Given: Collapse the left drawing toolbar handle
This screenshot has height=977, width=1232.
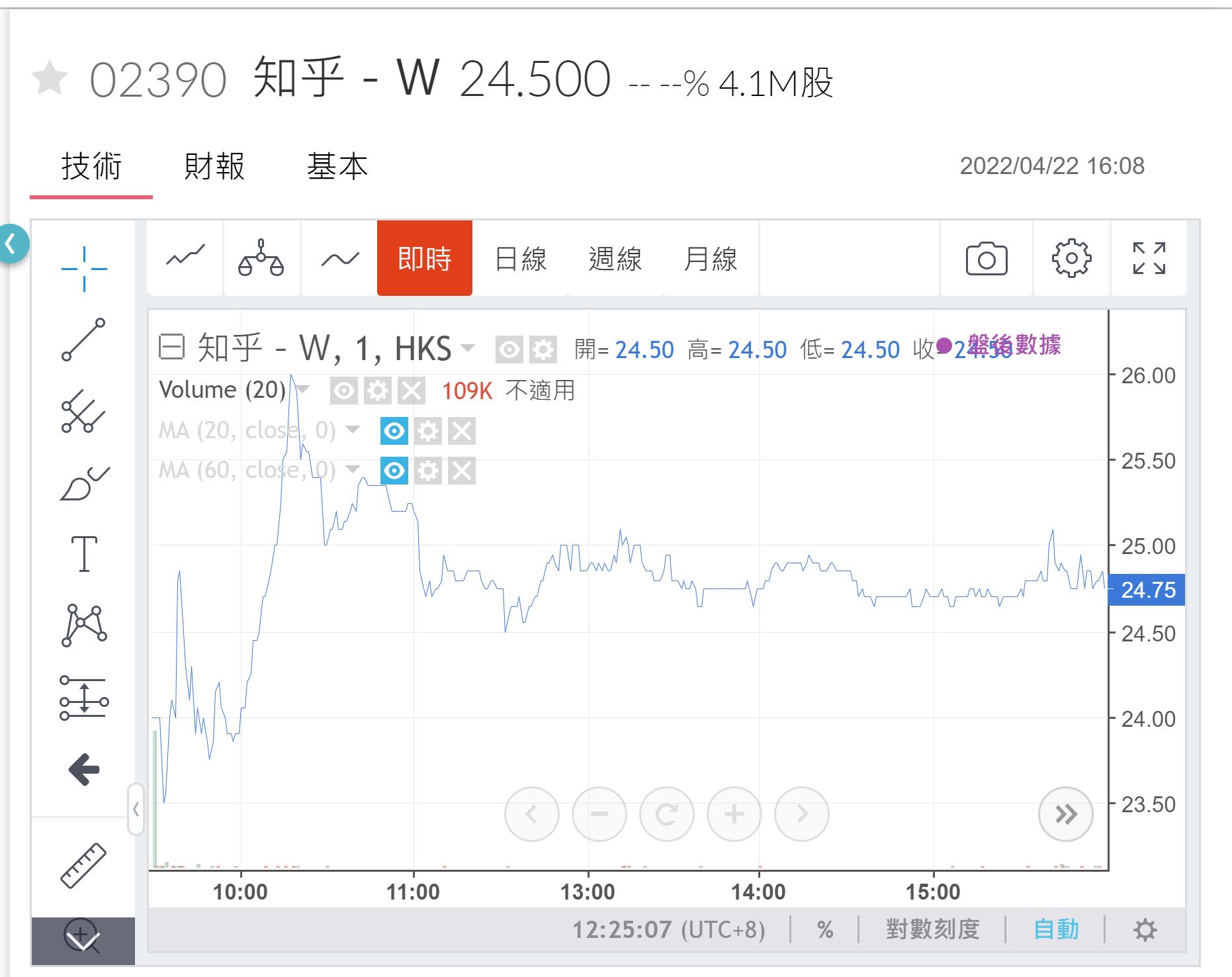Looking at the screenshot, I should (136, 809).
